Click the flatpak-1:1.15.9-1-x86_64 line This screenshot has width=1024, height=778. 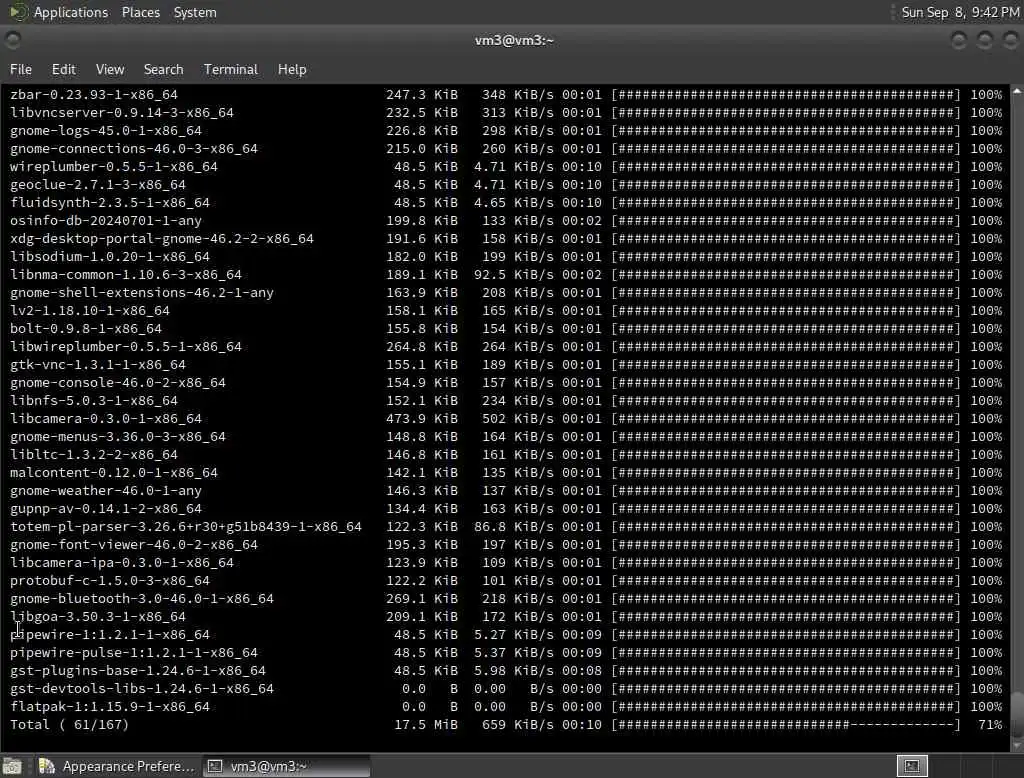[506, 707]
